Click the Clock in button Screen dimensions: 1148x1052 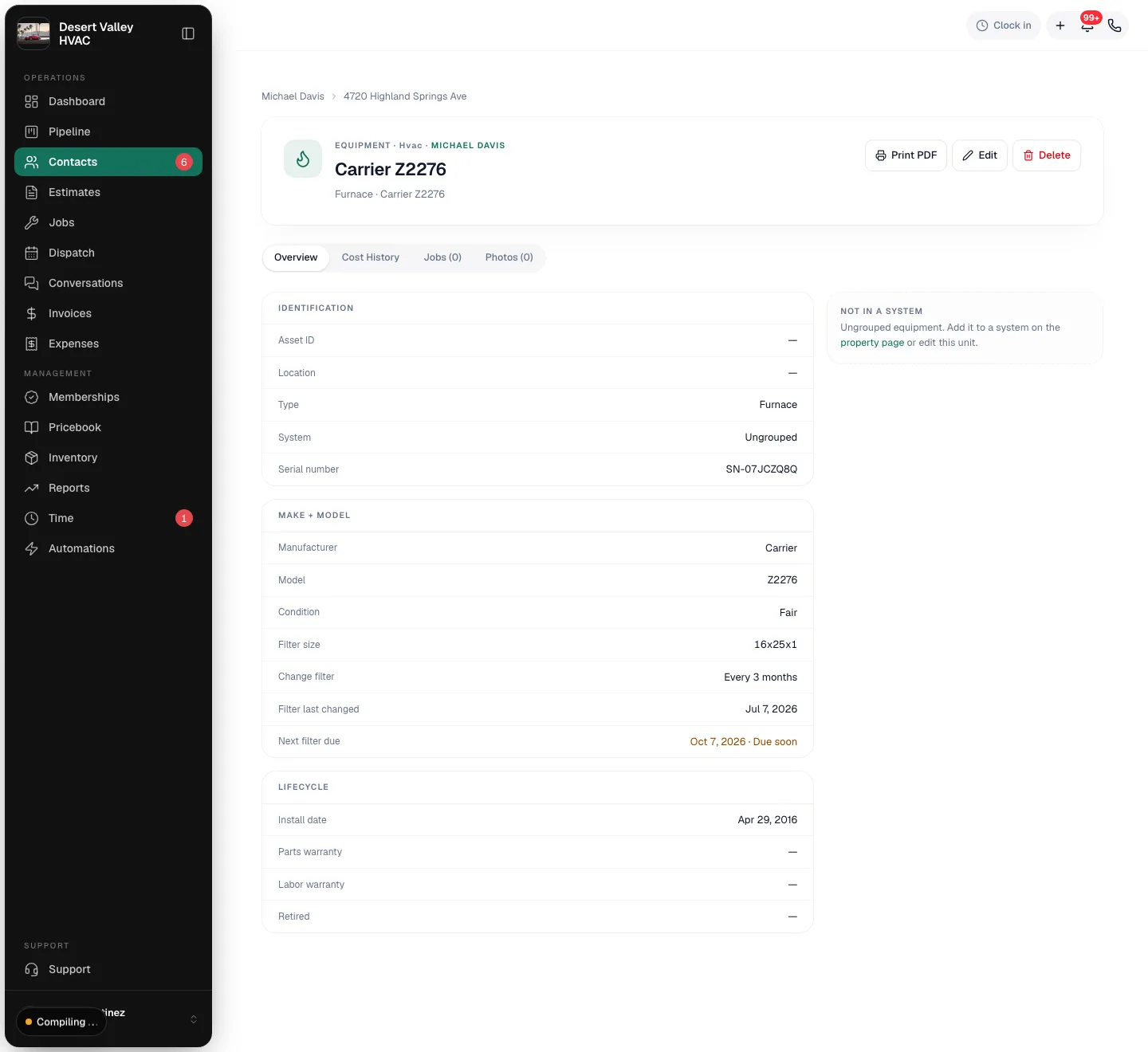point(1004,26)
